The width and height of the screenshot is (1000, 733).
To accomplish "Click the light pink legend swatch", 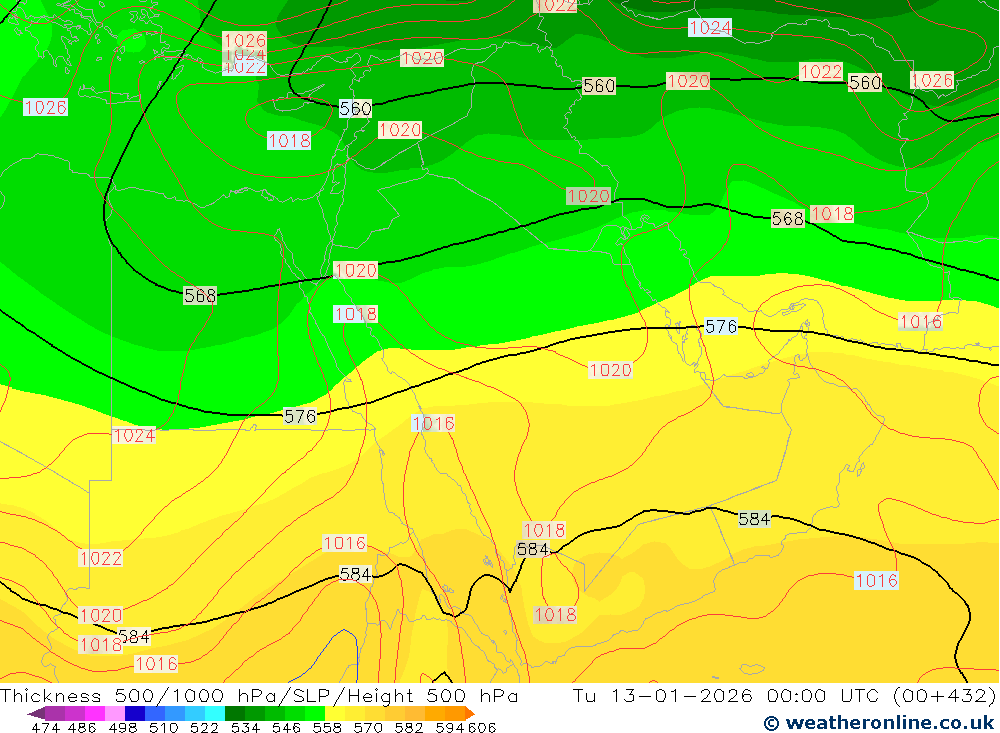I will click(115, 713).
